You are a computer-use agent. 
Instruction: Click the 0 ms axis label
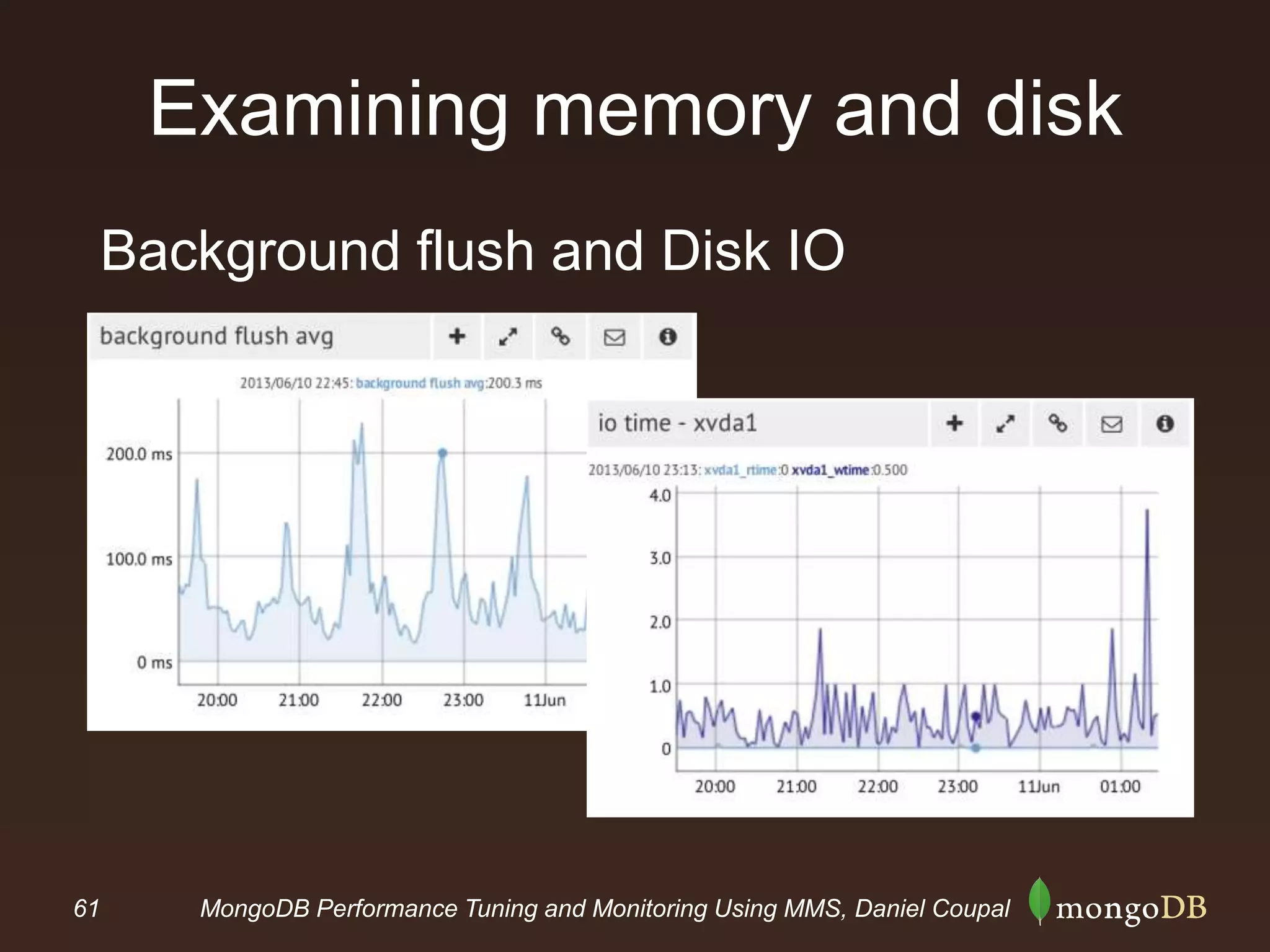click(x=154, y=663)
